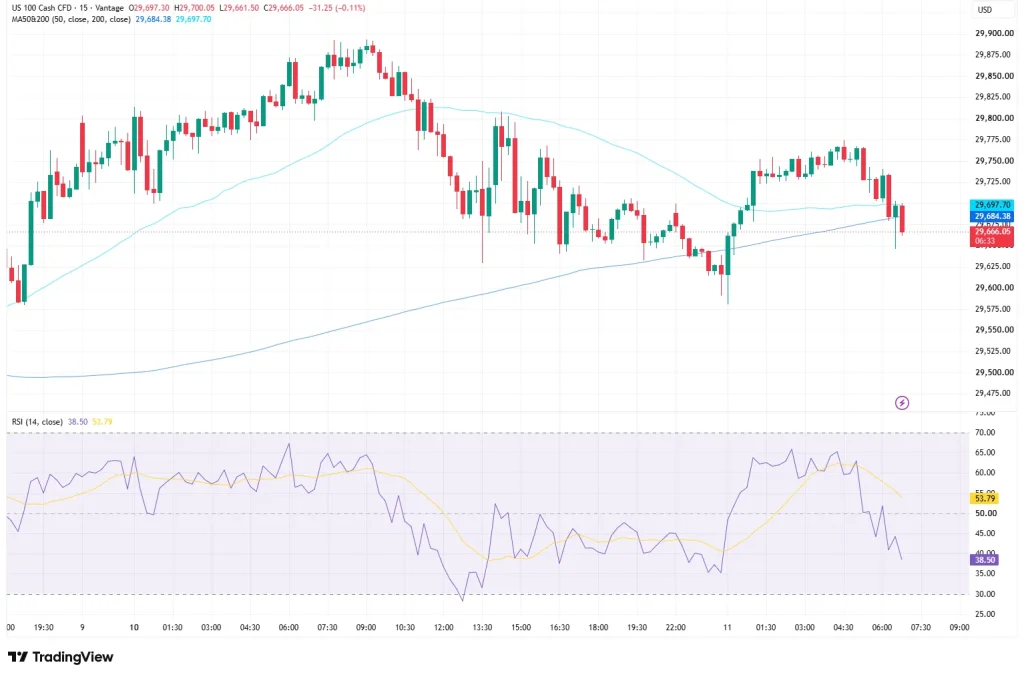Click the MA legend value 29,697.70
Image resolution: width=1024 pixels, height=677 pixels.
193,20
